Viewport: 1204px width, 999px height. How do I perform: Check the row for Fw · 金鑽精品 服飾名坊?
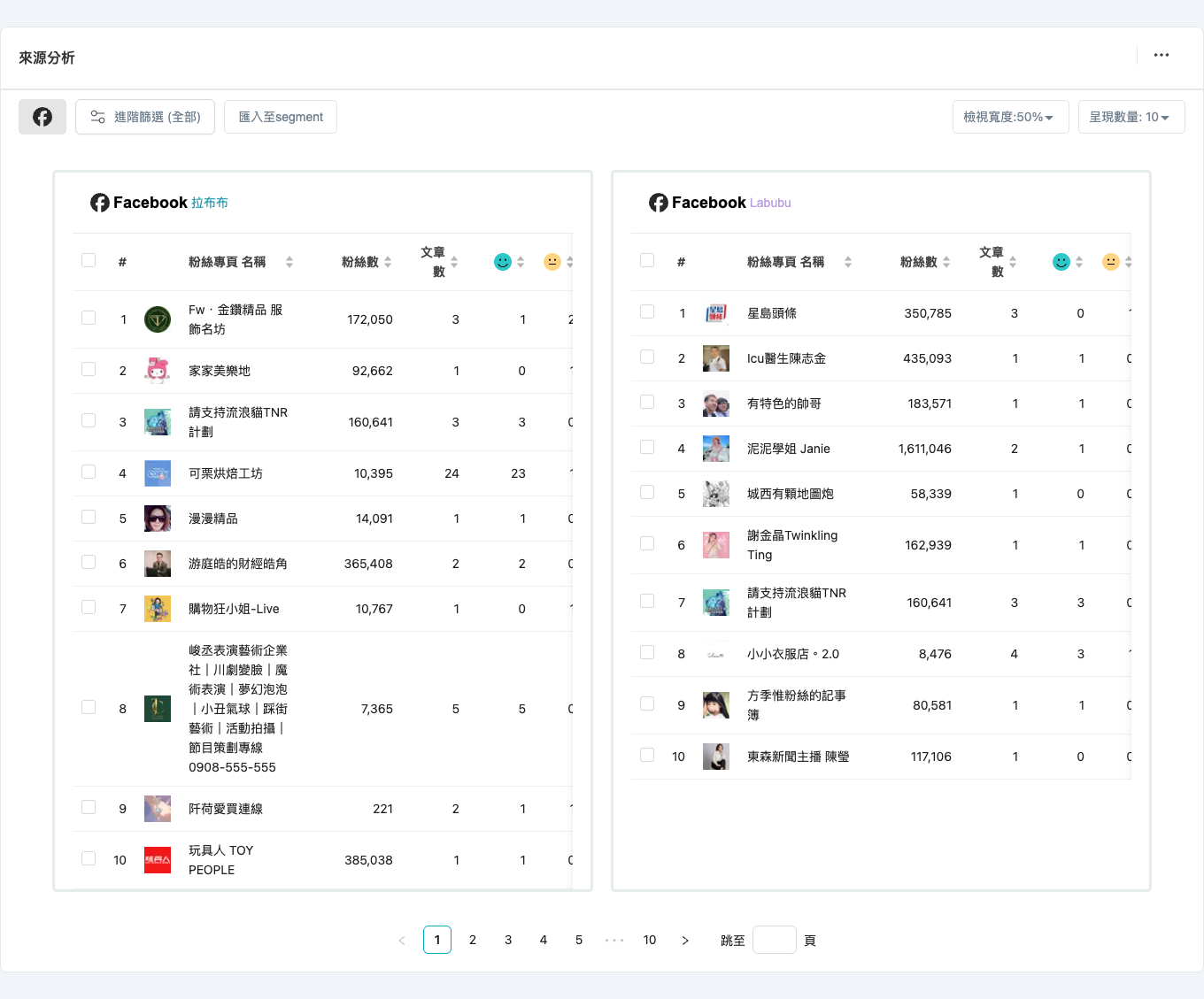click(x=89, y=318)
